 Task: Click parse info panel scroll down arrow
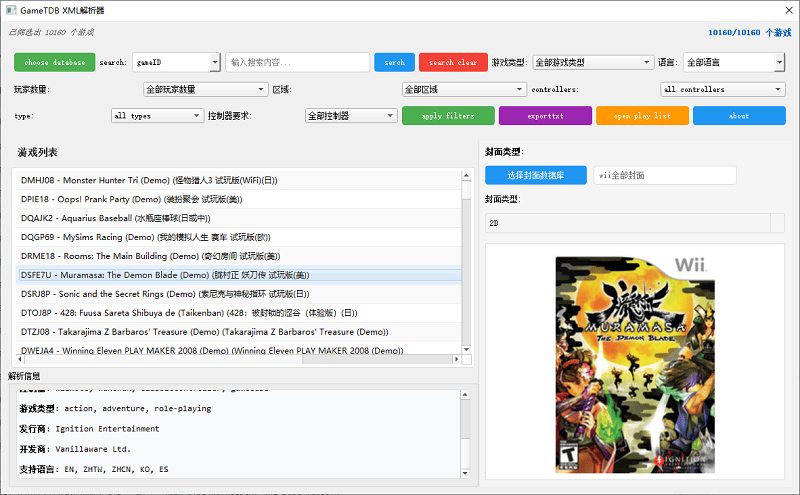click(x=465, y=473)
